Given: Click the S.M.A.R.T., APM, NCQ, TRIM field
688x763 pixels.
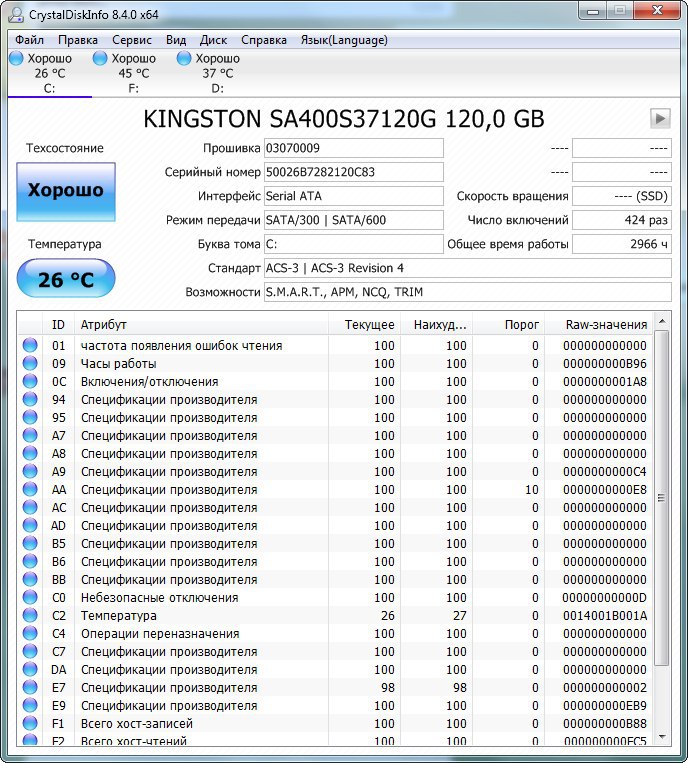Looking at the screenshot, I should (468, 292).
